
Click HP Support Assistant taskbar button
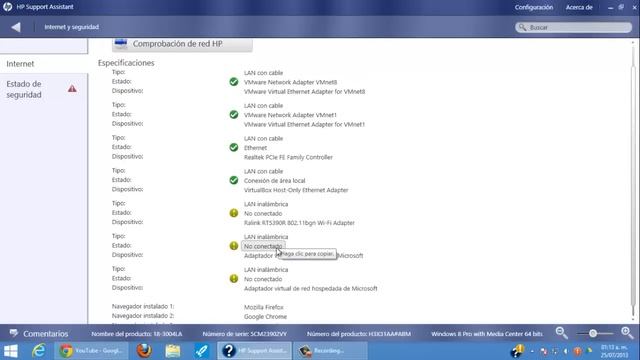coord(254,351)
